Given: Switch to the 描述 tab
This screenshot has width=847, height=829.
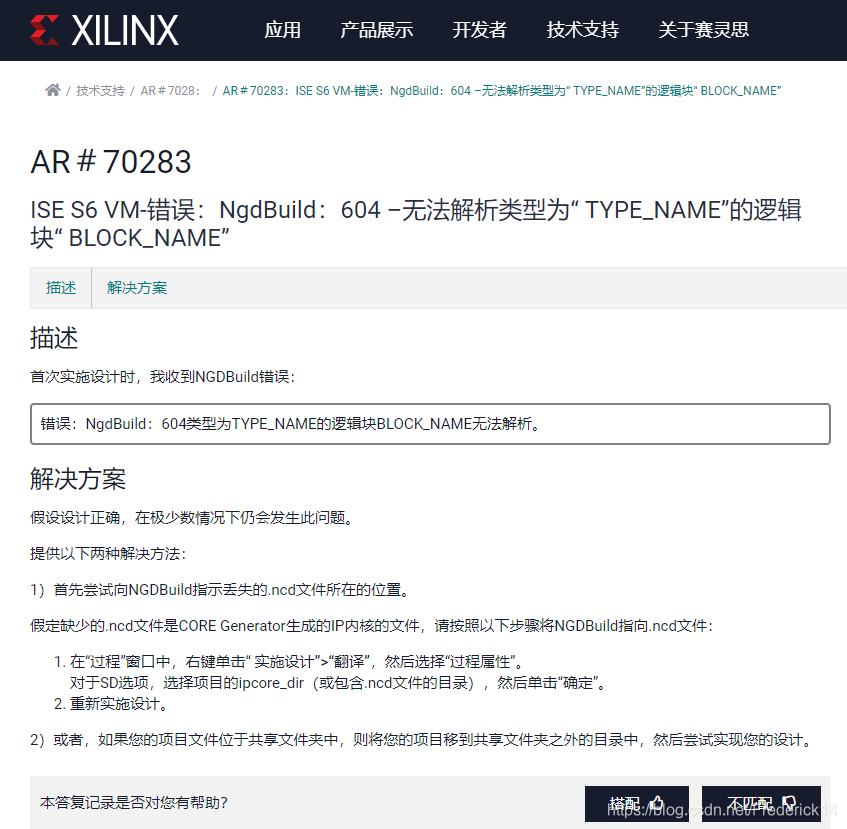Looking at the screenshot, I should coord(61,288).
